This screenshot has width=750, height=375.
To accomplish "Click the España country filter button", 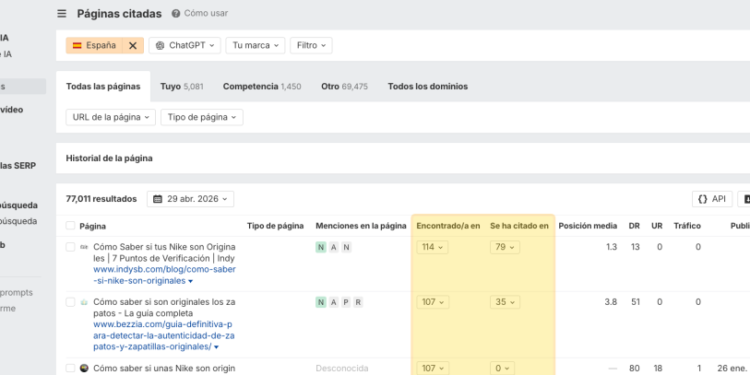I will pos(94,45).
